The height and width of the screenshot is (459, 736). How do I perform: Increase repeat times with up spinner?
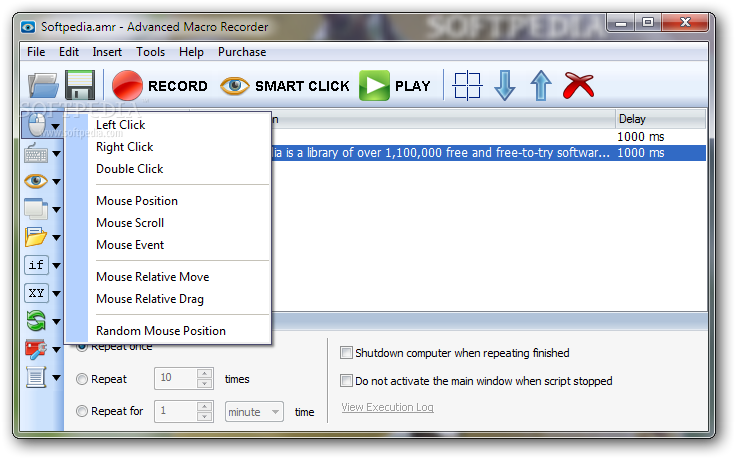[205, 374]
